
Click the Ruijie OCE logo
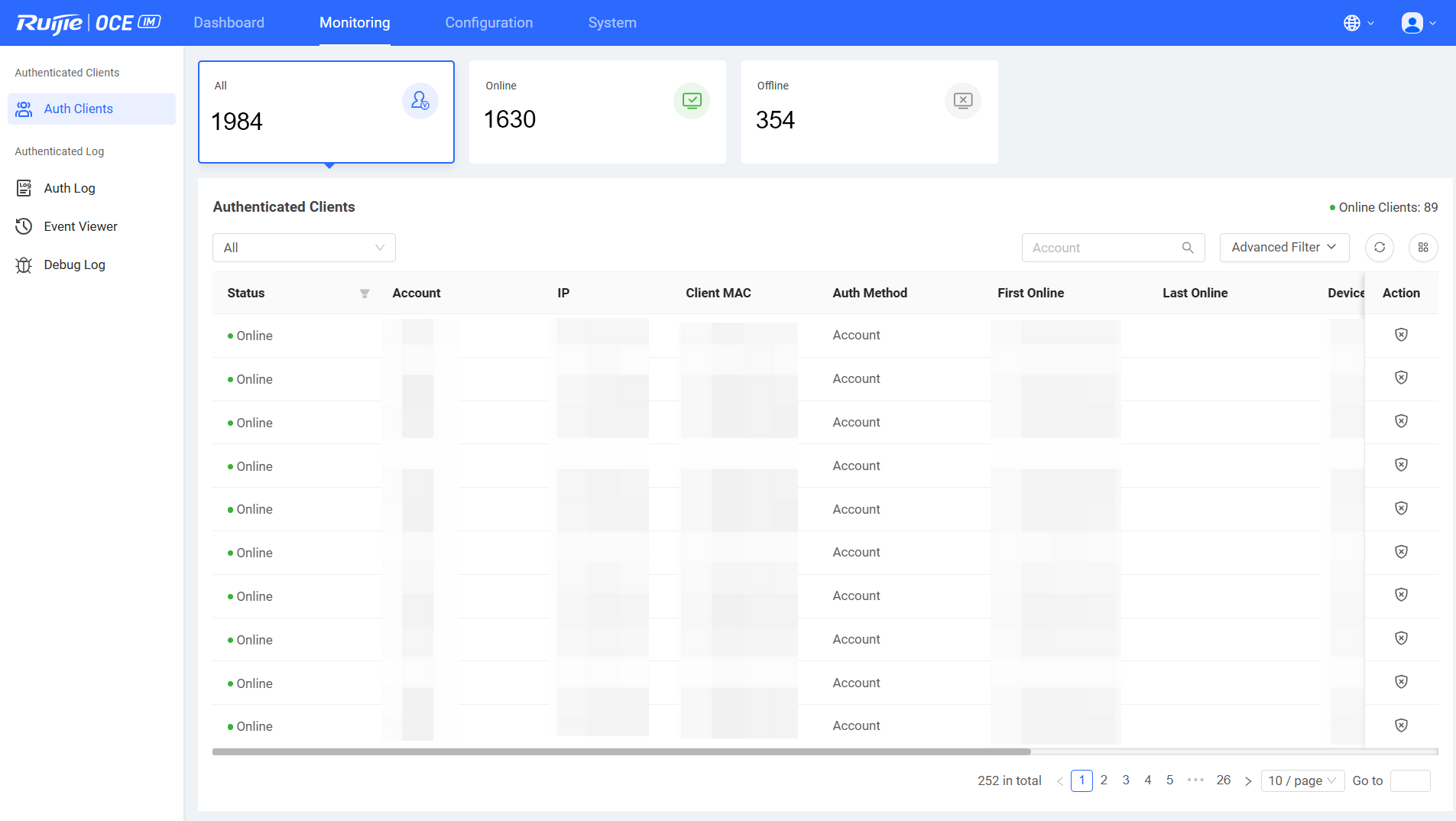coord(89,23)
